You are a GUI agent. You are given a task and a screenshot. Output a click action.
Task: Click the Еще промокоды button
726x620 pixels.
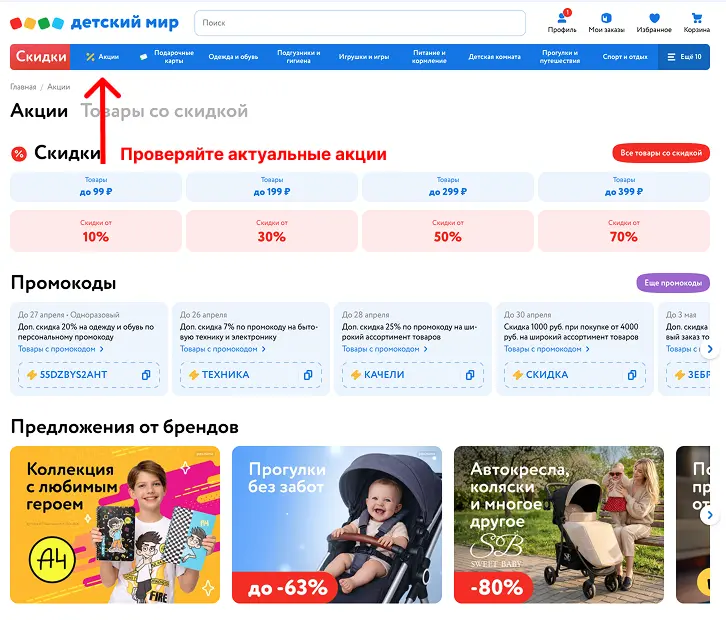673,283
